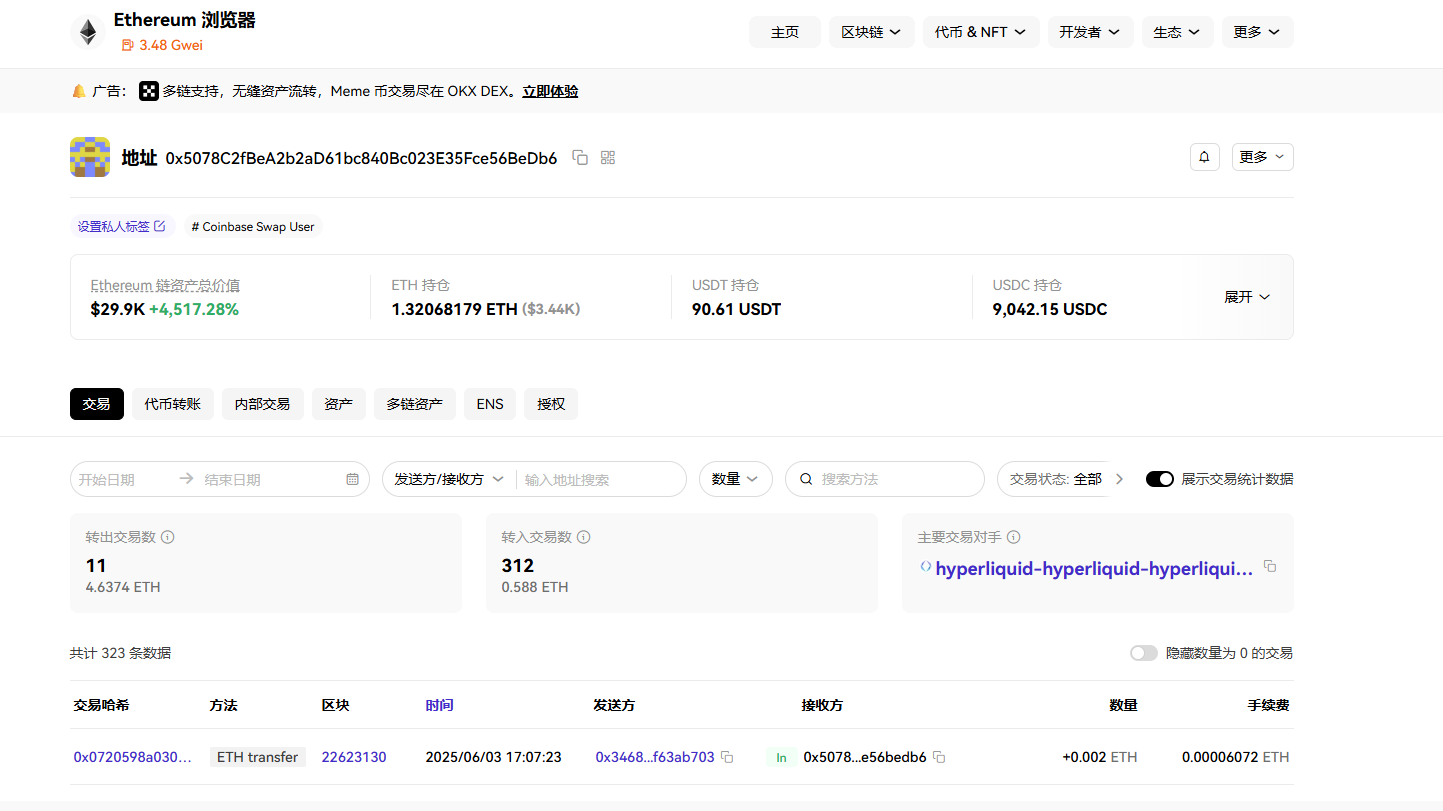
Task: Copy receiver address 0x5078...e56bedb6
Action: click(939, 757)
